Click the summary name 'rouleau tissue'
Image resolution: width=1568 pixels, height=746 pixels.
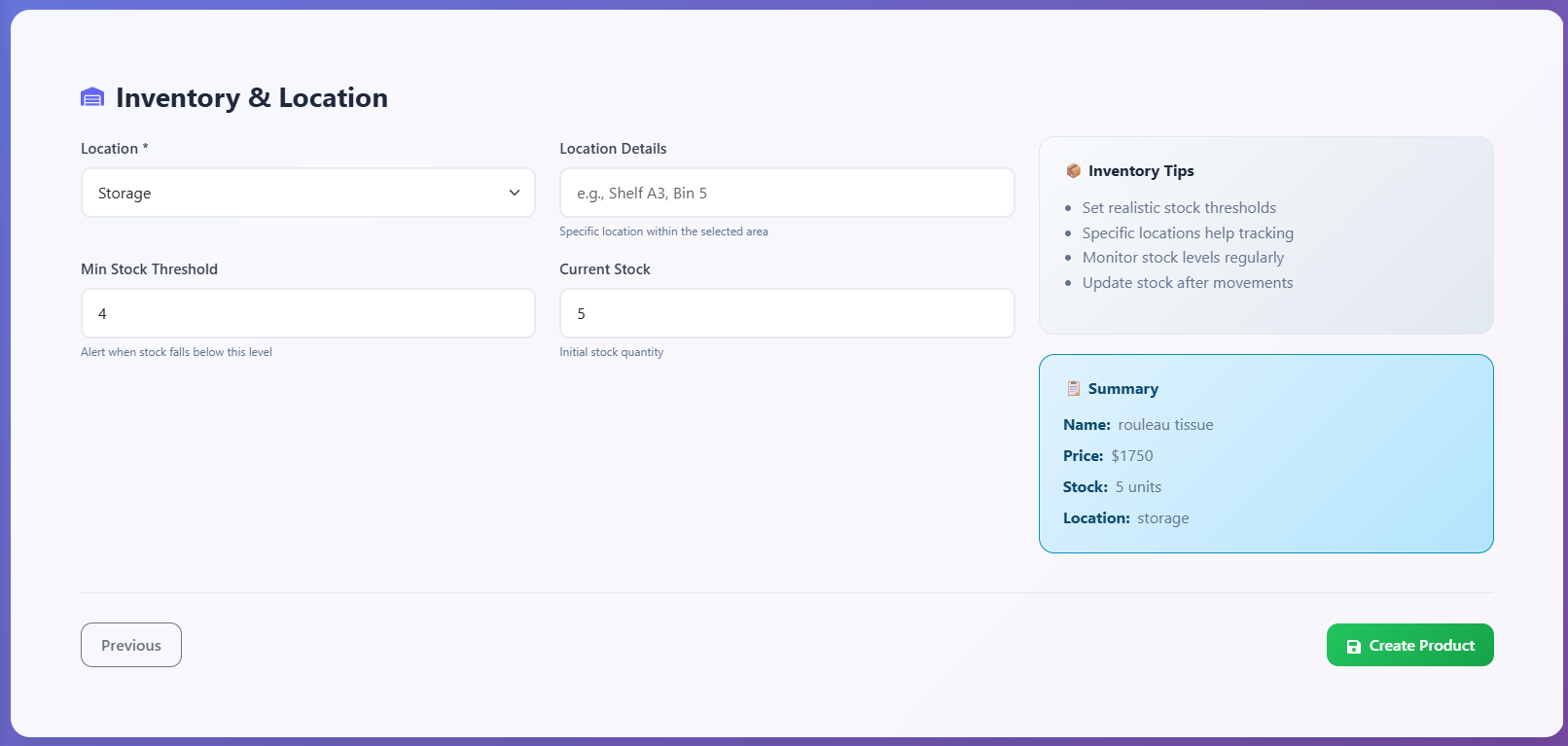coord(1165,425)
